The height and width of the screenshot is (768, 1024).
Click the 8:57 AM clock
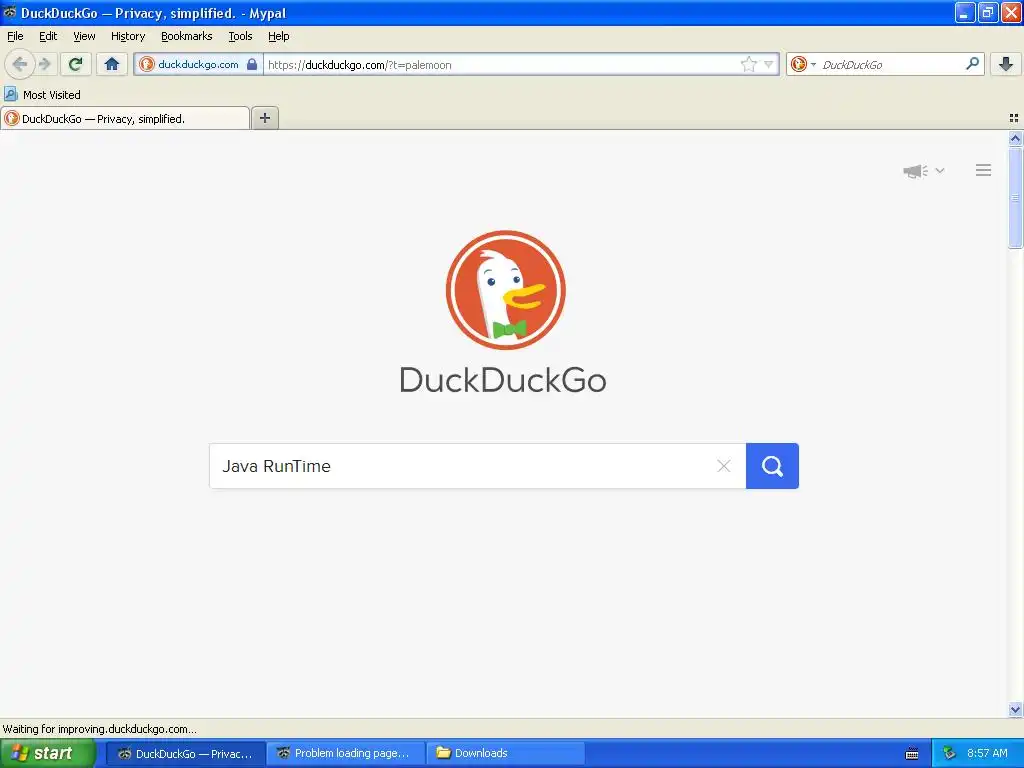click(x=987, y=754)
